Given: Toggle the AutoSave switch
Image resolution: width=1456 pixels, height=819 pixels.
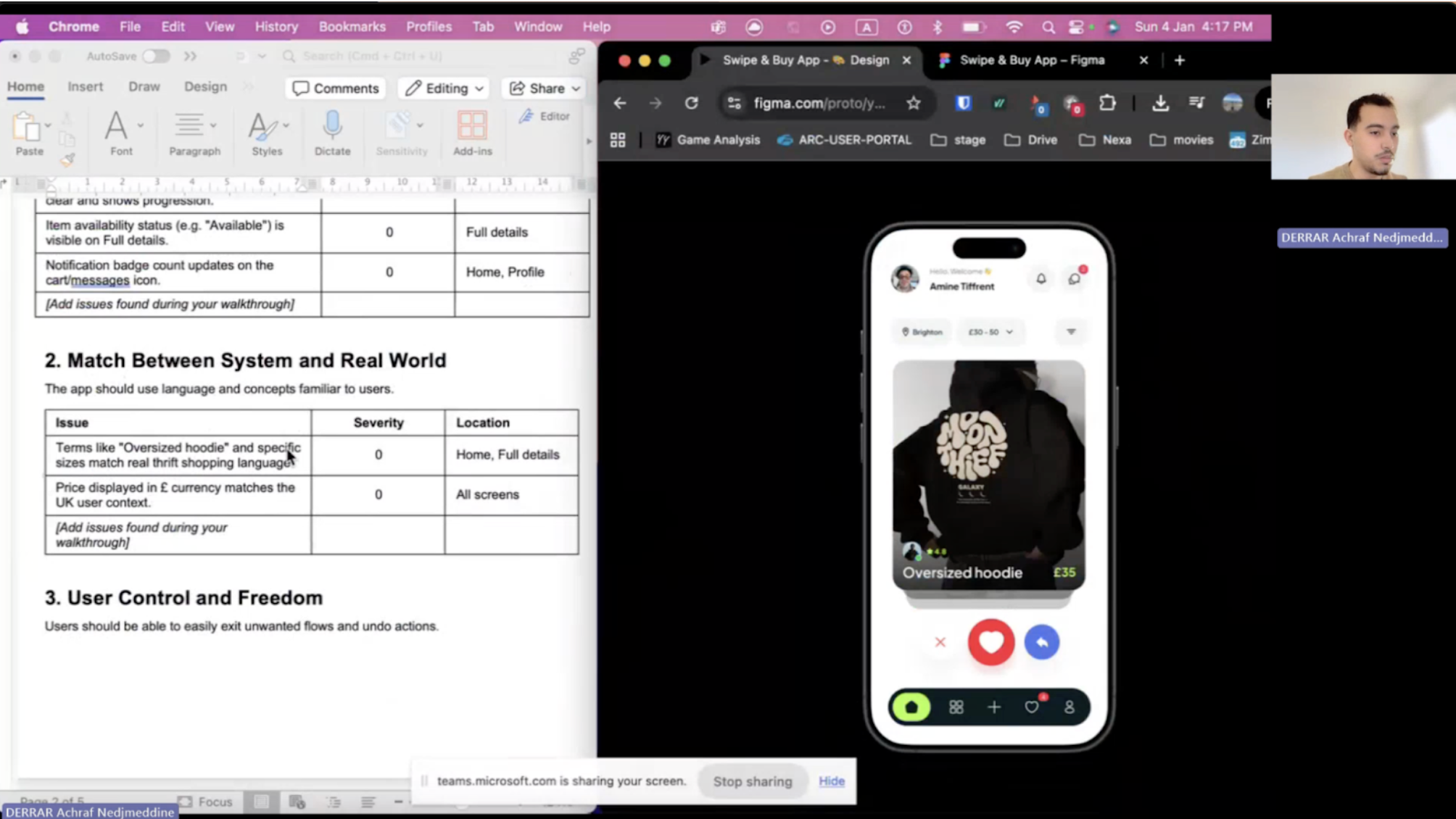Looking at the screenshot, I should coord(155,56).
